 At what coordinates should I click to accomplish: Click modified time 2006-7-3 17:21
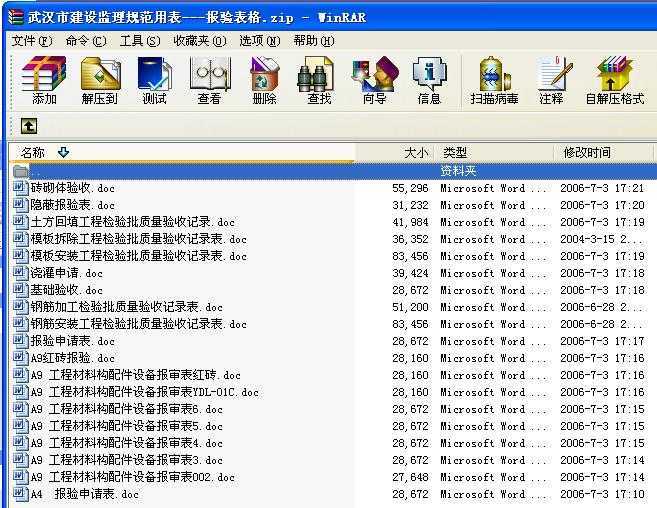tap(602, 188)
